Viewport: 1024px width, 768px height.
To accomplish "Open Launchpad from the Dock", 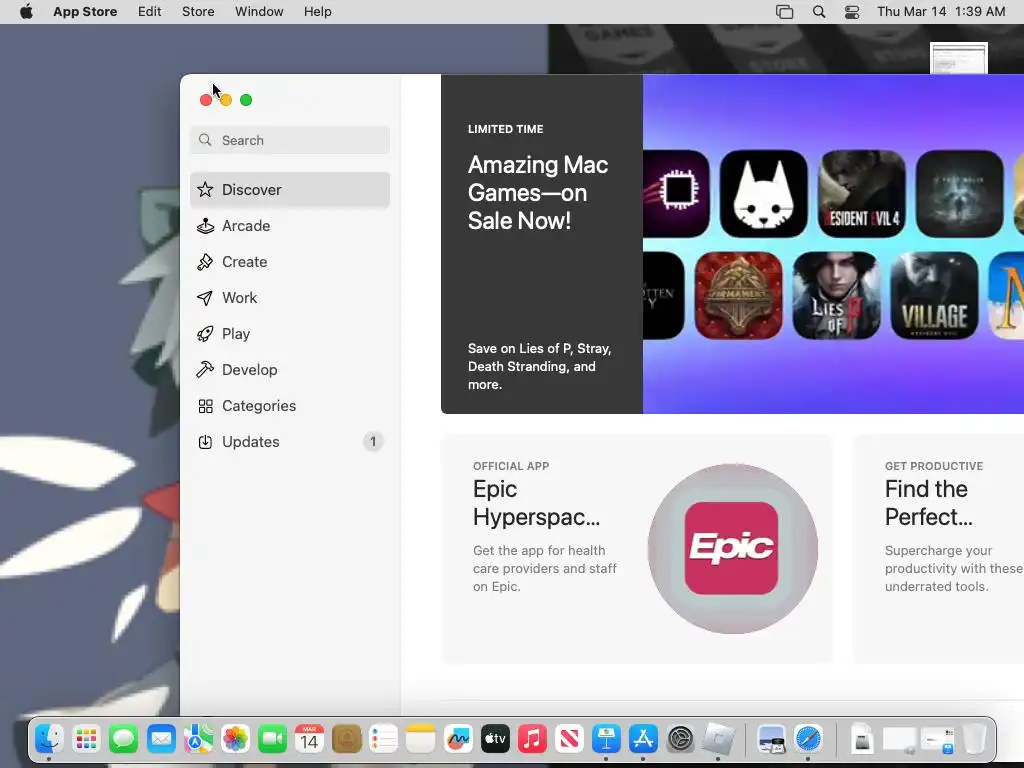I will 86,739.
